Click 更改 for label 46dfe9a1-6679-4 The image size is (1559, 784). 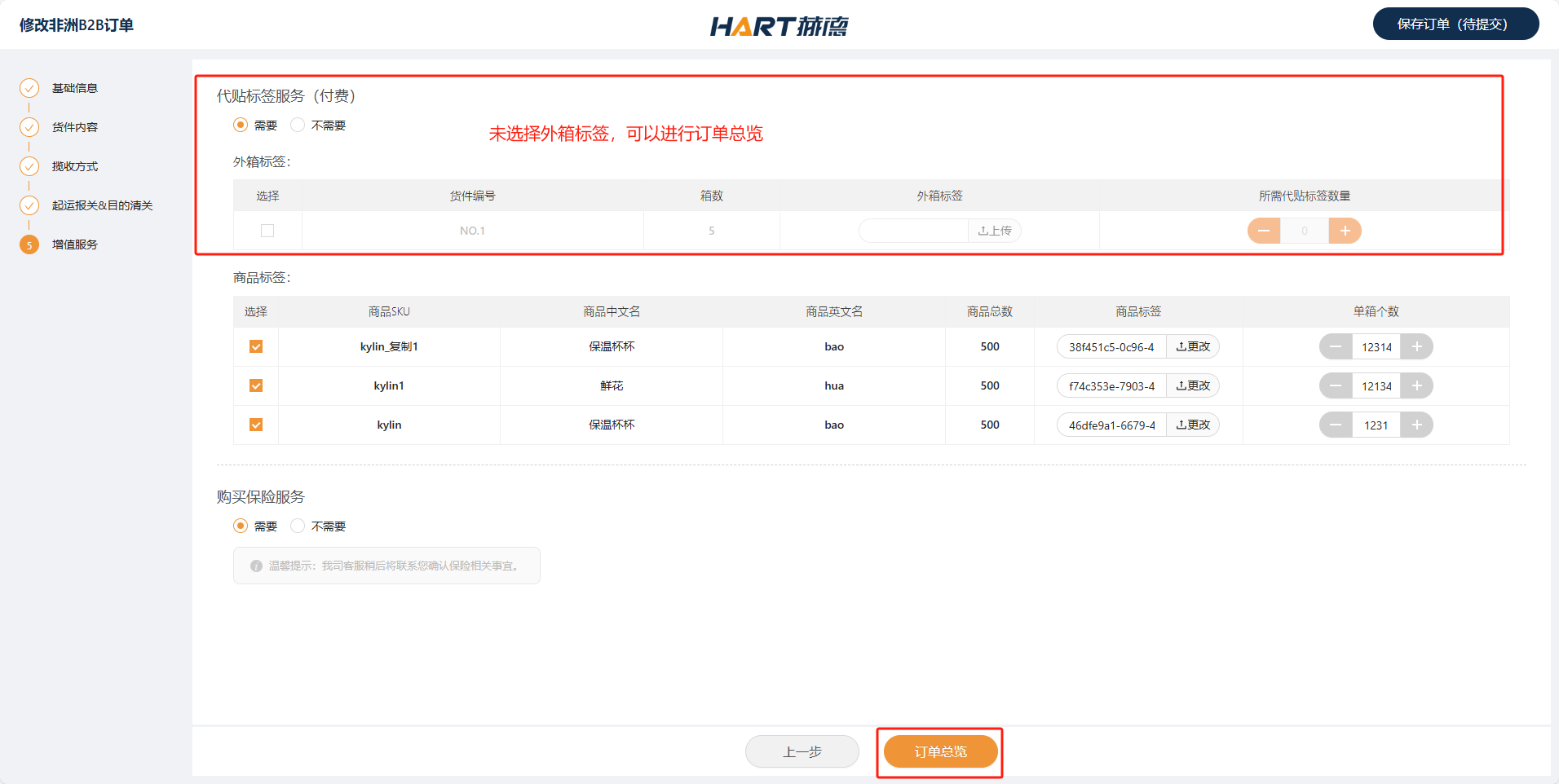[x=1192, y=425]
